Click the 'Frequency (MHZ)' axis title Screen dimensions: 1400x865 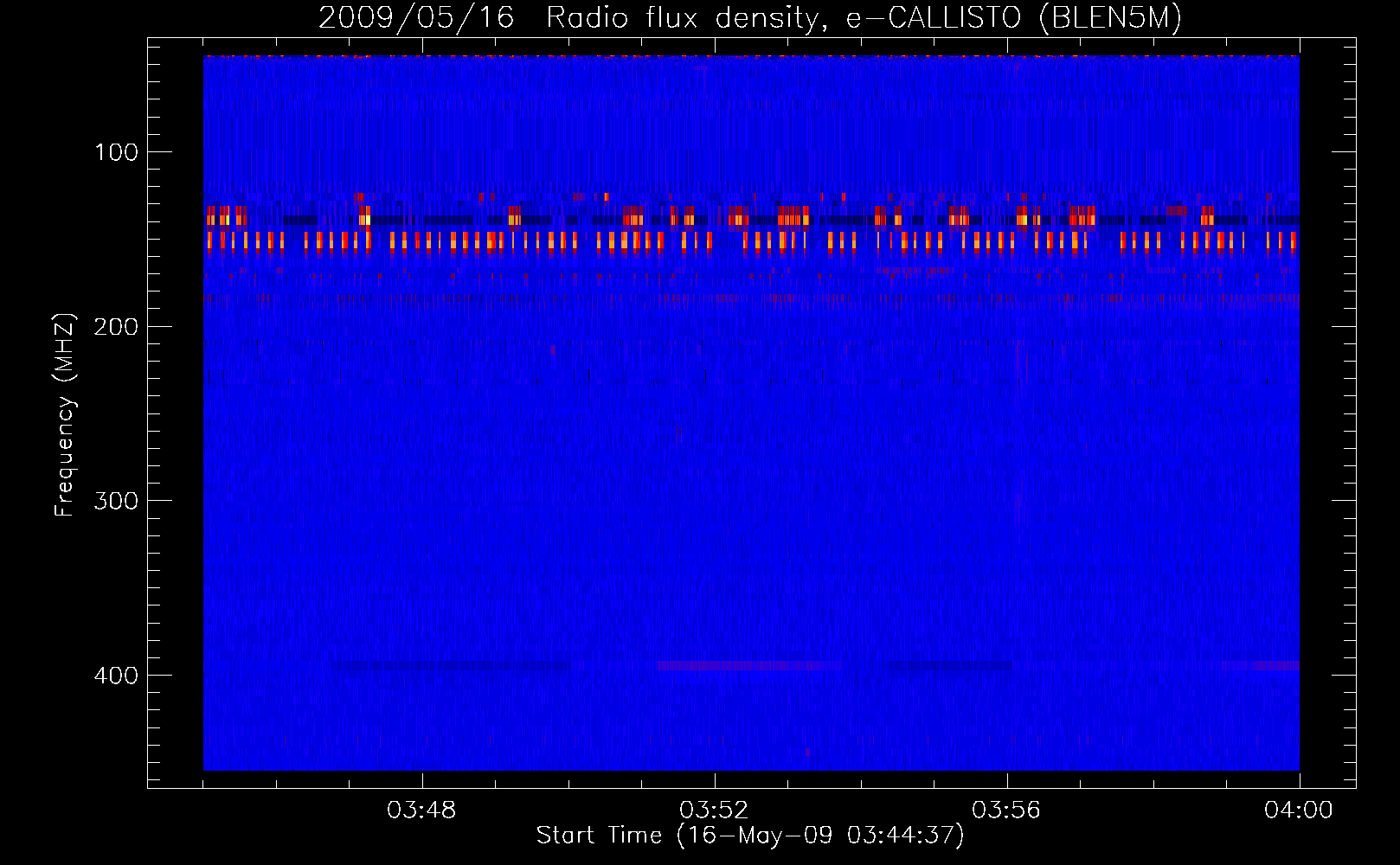tap(66, 415)
